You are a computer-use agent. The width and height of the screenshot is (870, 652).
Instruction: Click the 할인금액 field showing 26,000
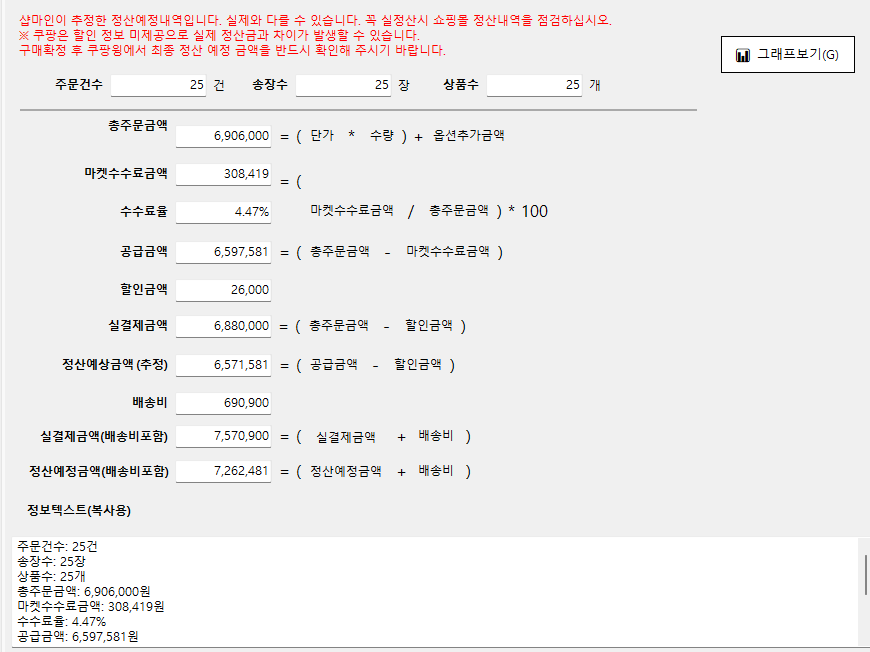coord(223,290)
